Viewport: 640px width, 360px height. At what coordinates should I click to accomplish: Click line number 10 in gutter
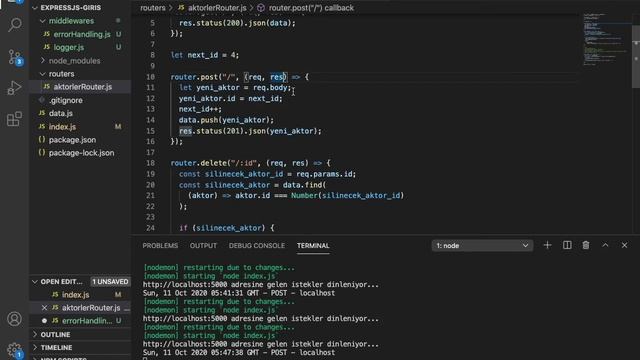(x=151, y=77)
